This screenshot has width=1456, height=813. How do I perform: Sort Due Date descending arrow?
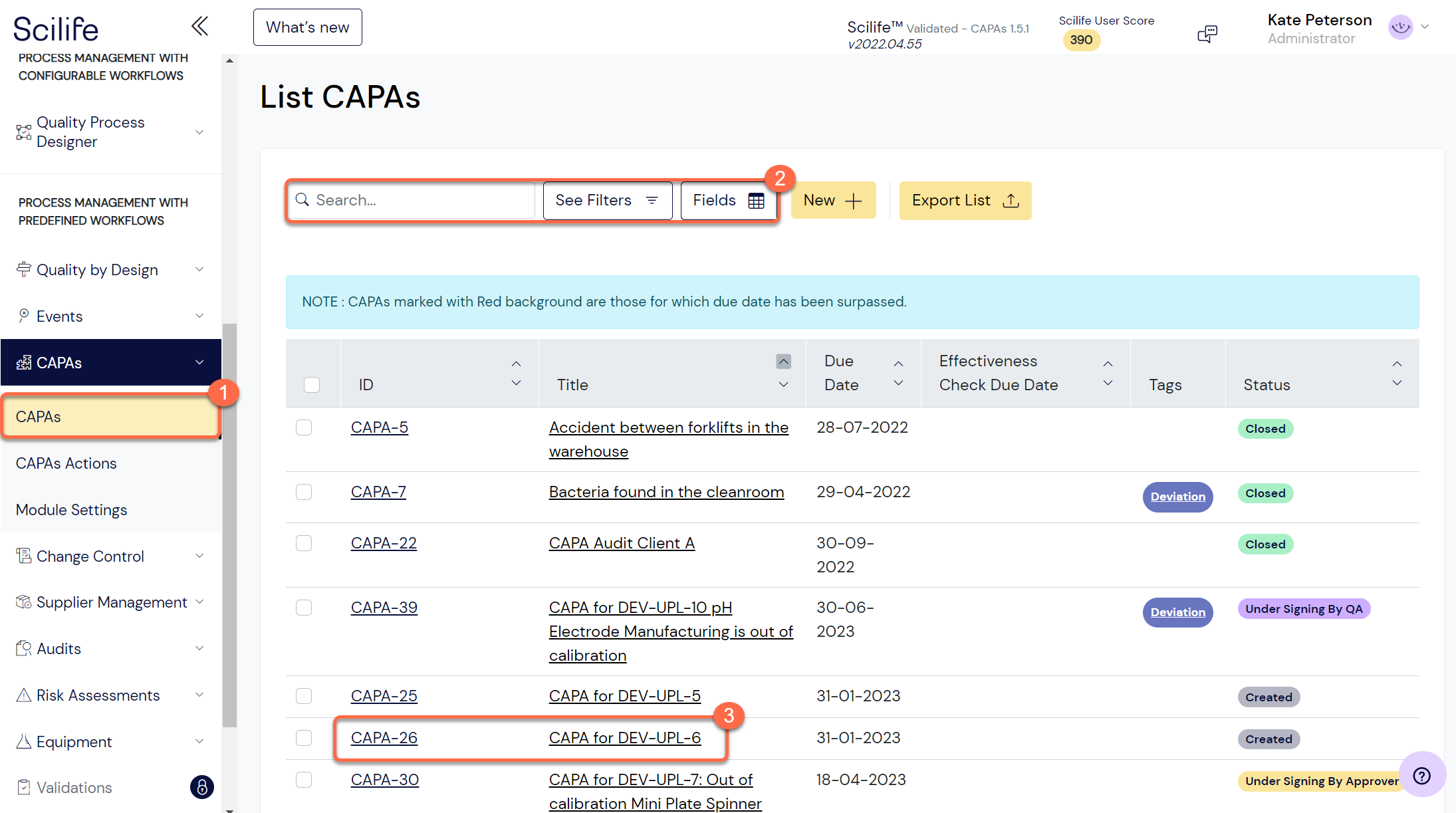coord(898,383)
